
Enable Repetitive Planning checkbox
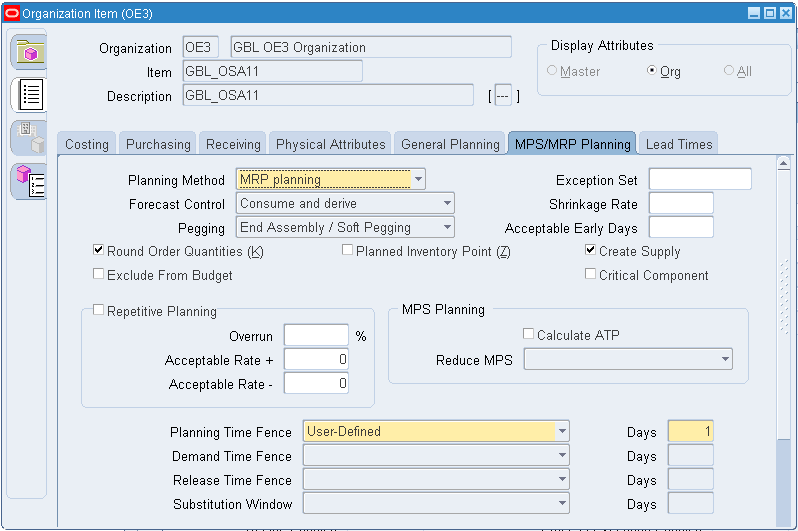coord(98,310)
